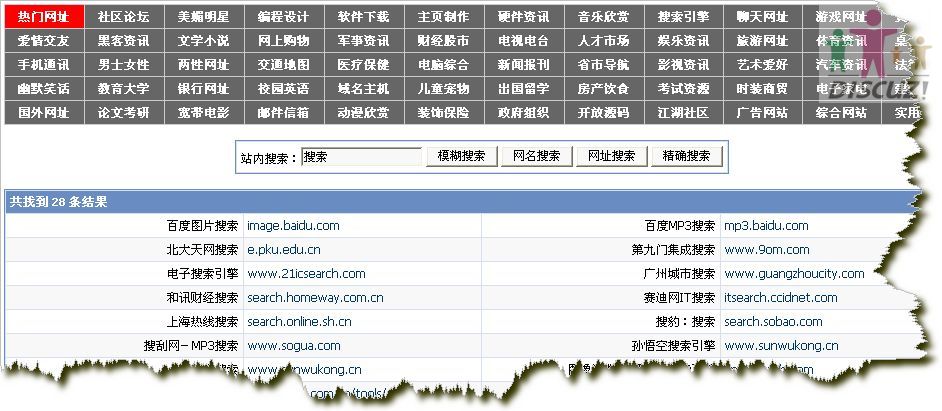Select 财经股市 category

[444, 41]
